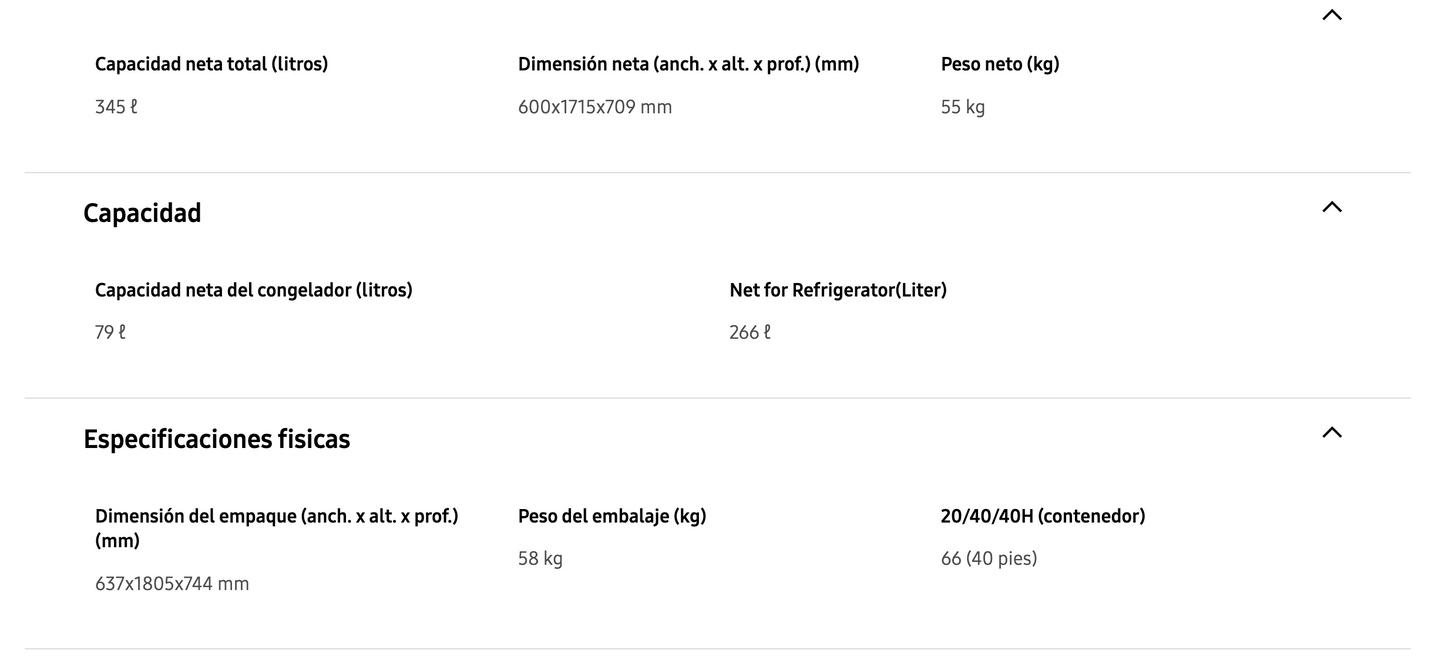
Task: Collapse the Capacidad section chevron
Action: point(1331,207)
